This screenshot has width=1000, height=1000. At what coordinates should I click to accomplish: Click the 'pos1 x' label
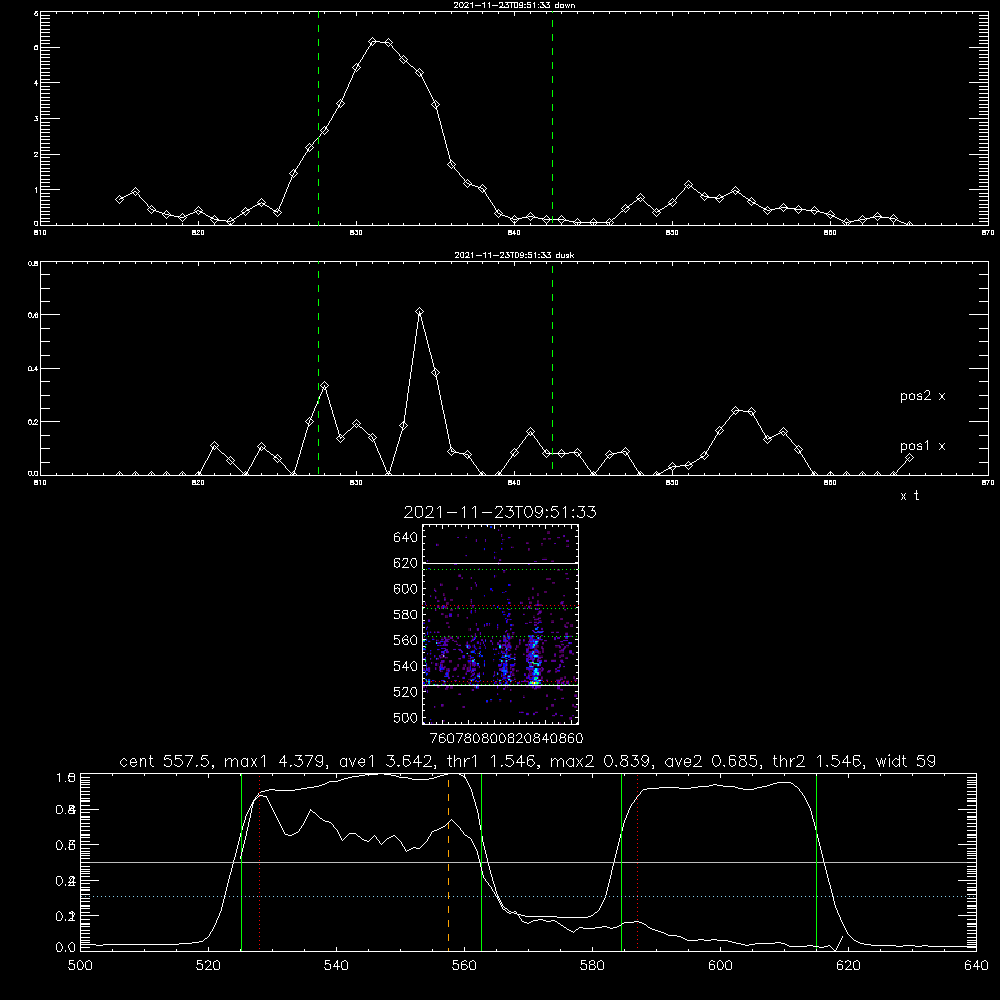pyautogui.click(x=922, y=446)
